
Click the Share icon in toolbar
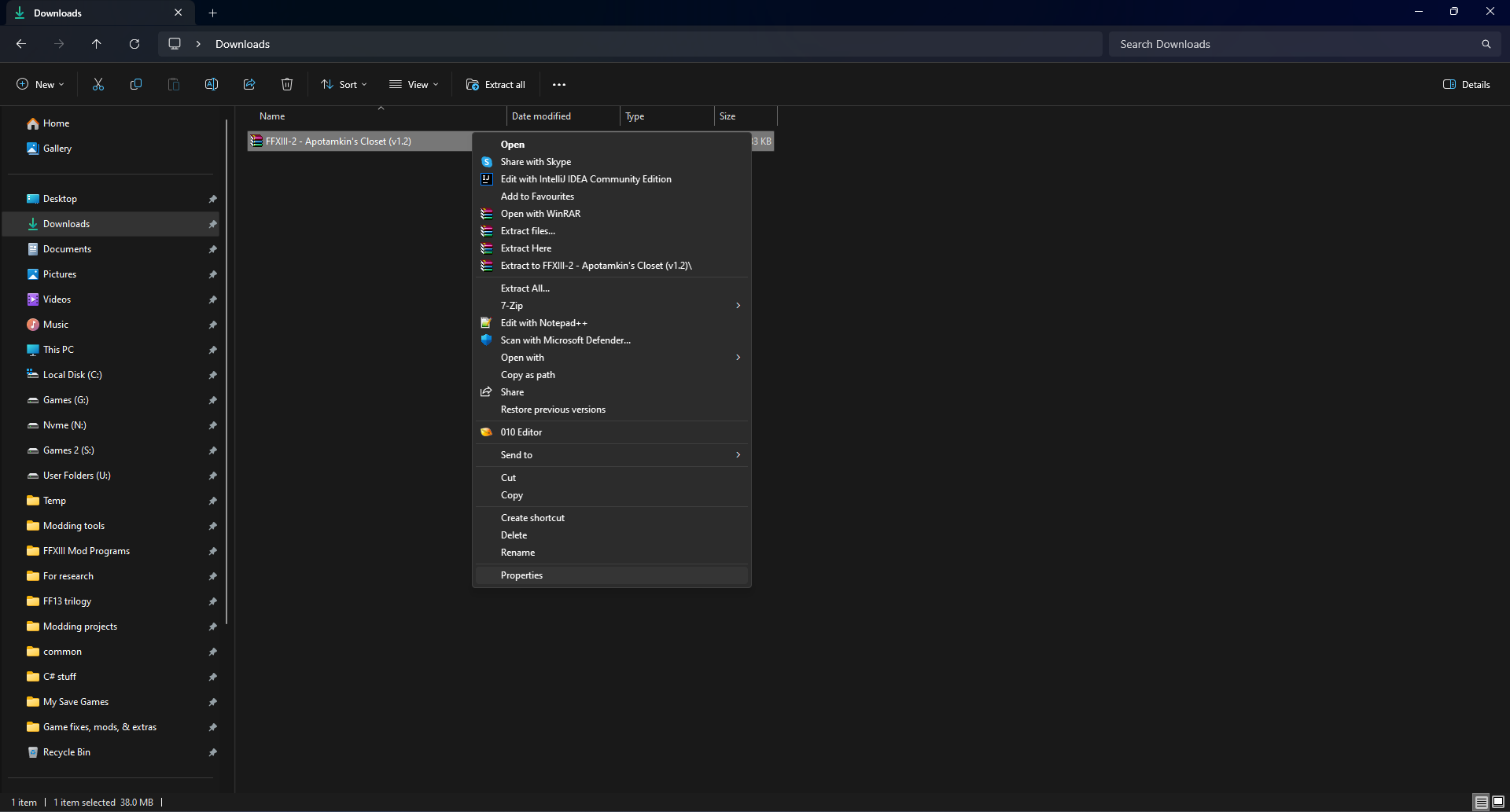[249, 85]
